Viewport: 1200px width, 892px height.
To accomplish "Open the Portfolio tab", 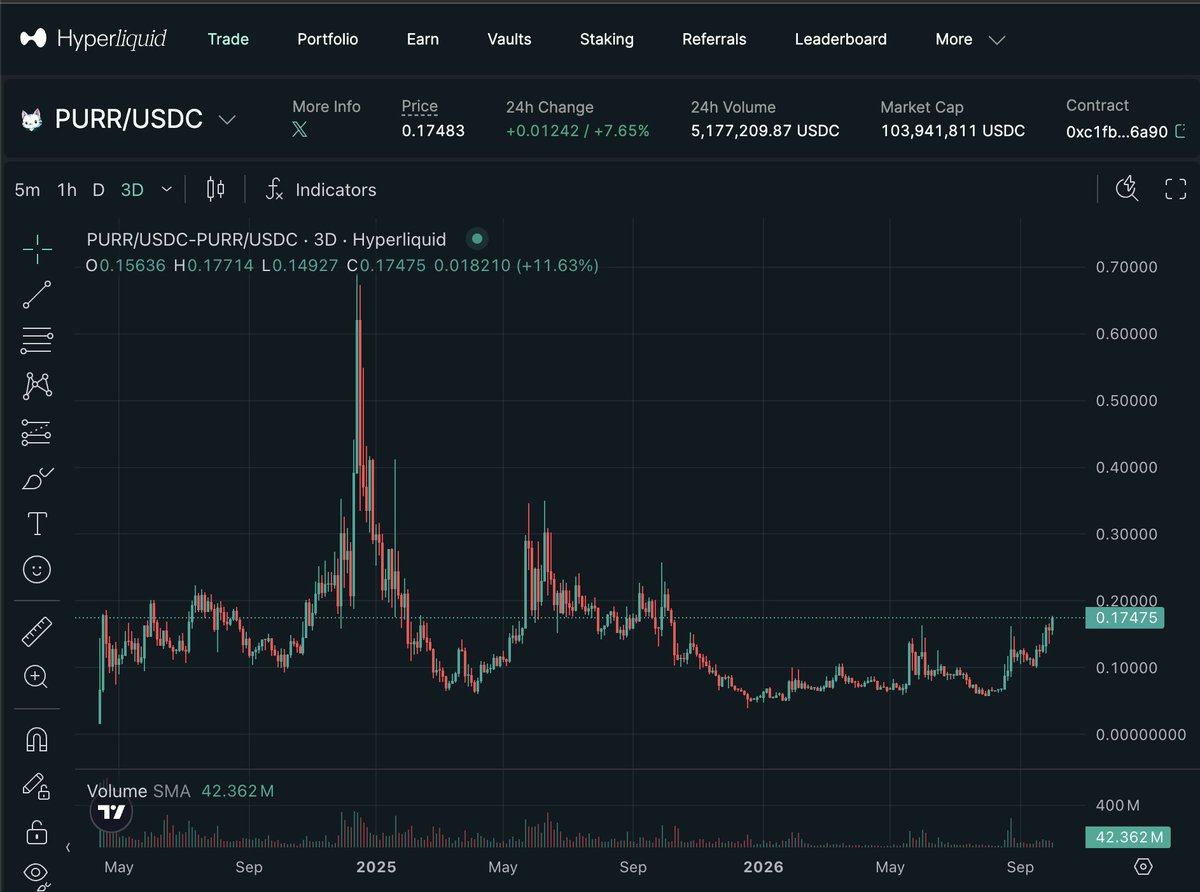I will coord(328,39).
